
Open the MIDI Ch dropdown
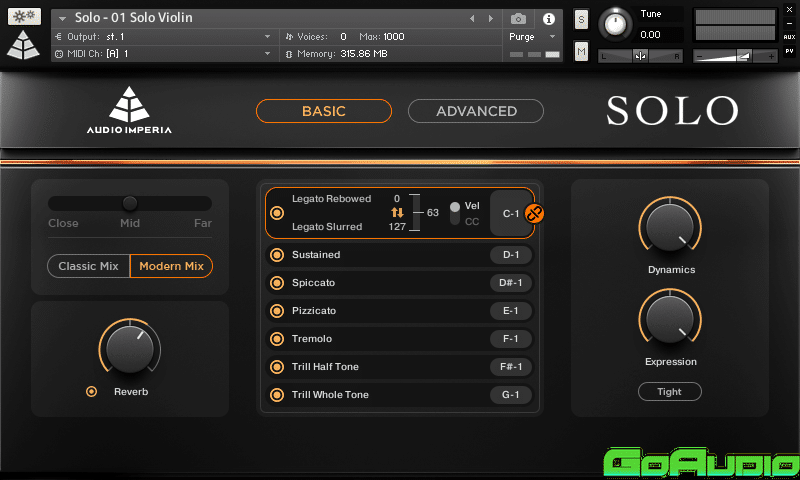pyautogui.click(x=267, y=54)
